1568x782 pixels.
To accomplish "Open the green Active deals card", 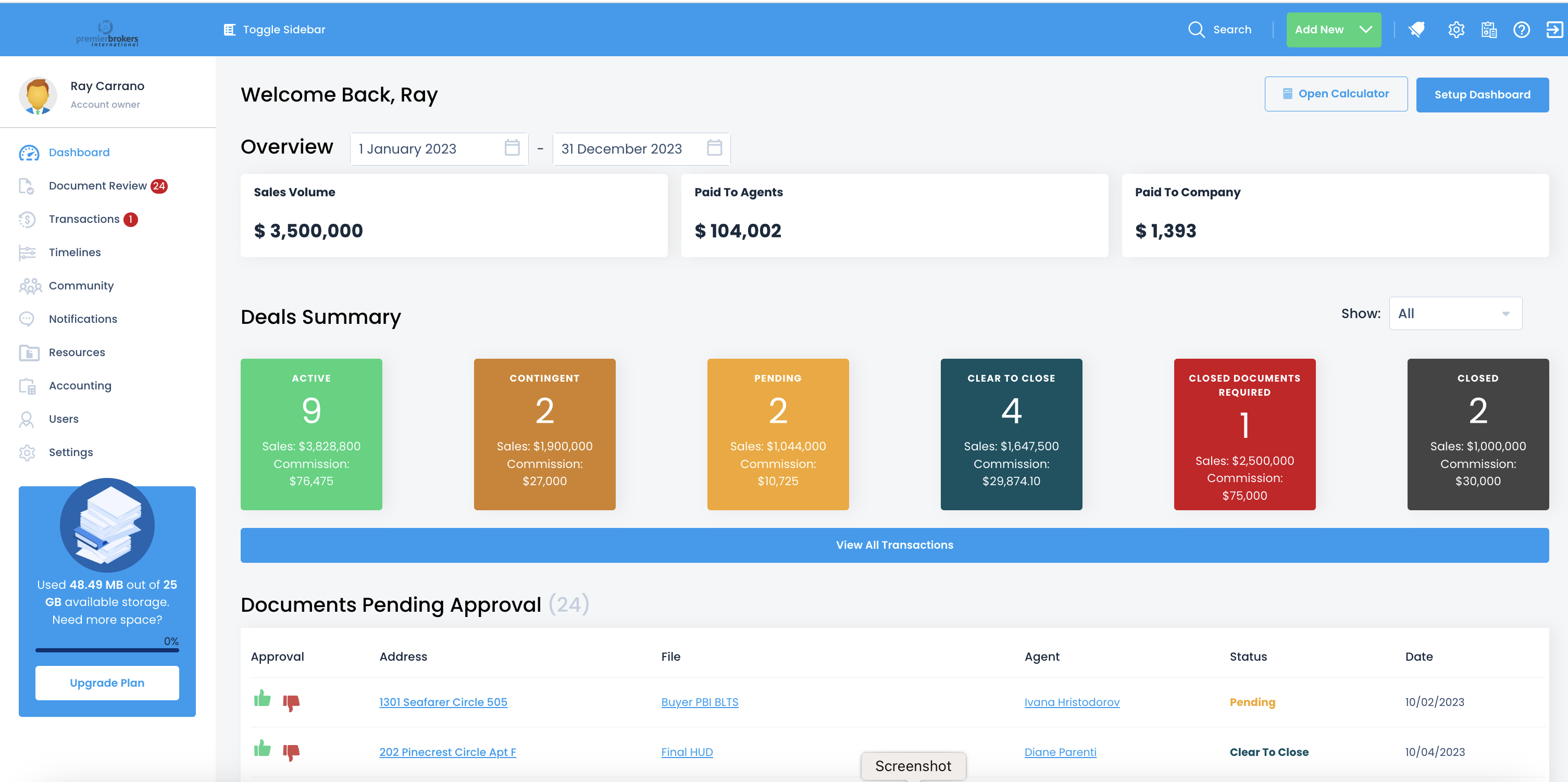I will coord(311,435).
